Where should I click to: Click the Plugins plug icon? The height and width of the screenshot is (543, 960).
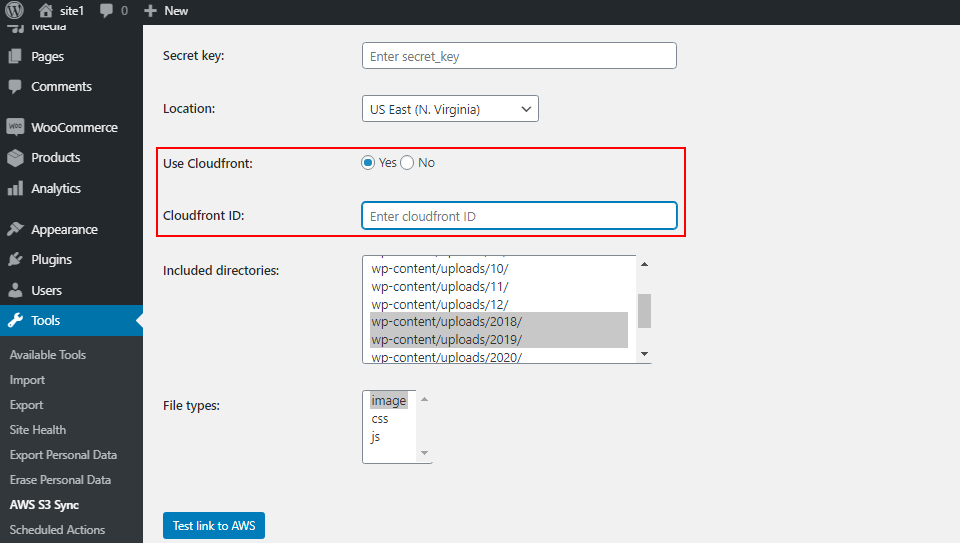[15, 260]
